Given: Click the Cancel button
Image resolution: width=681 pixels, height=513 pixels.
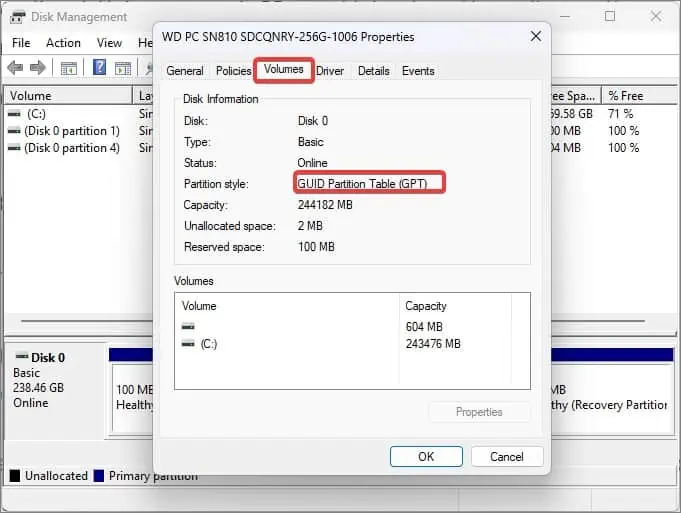Looking at the screenshot, I should (x=507, y=457).
